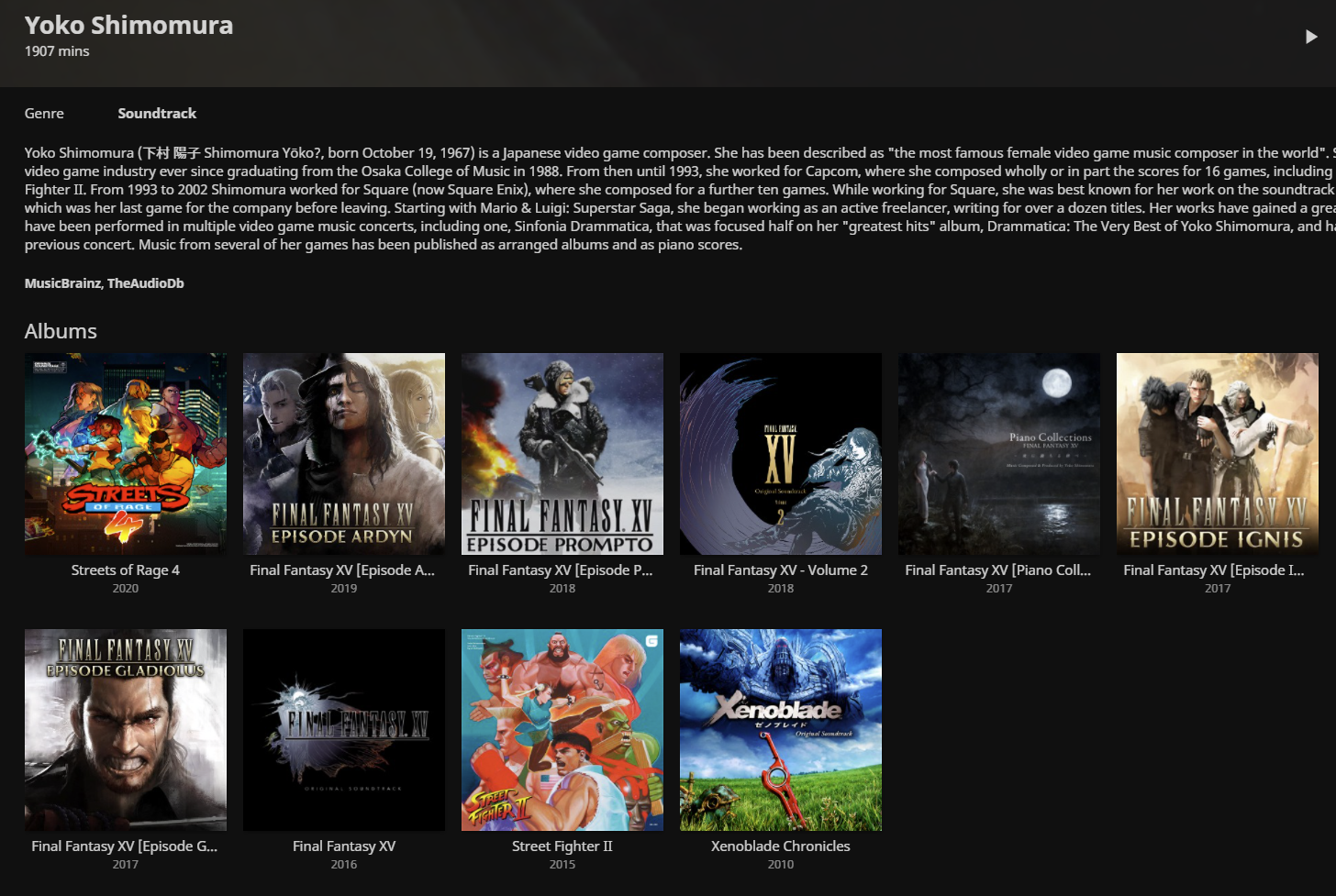Click the 'Xenoblade Chronicles' title text
The width and height of the screenshot is (1336, 896).
[781, 846]
